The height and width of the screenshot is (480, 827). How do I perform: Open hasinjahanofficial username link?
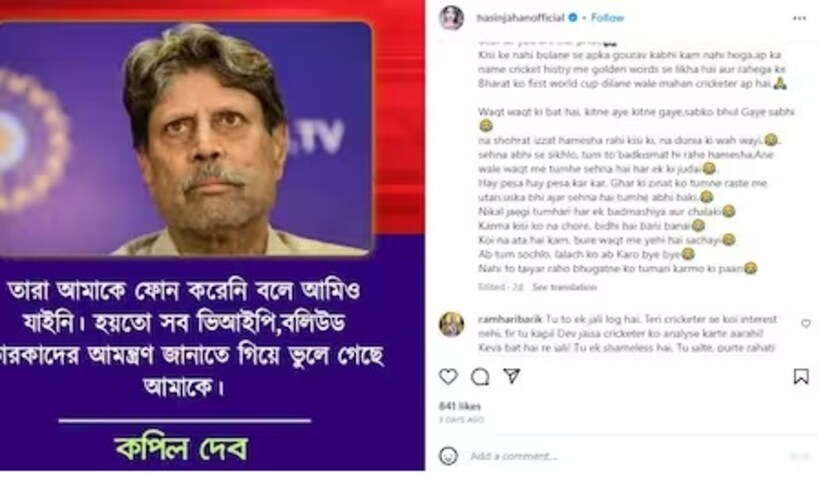[520, 17]
